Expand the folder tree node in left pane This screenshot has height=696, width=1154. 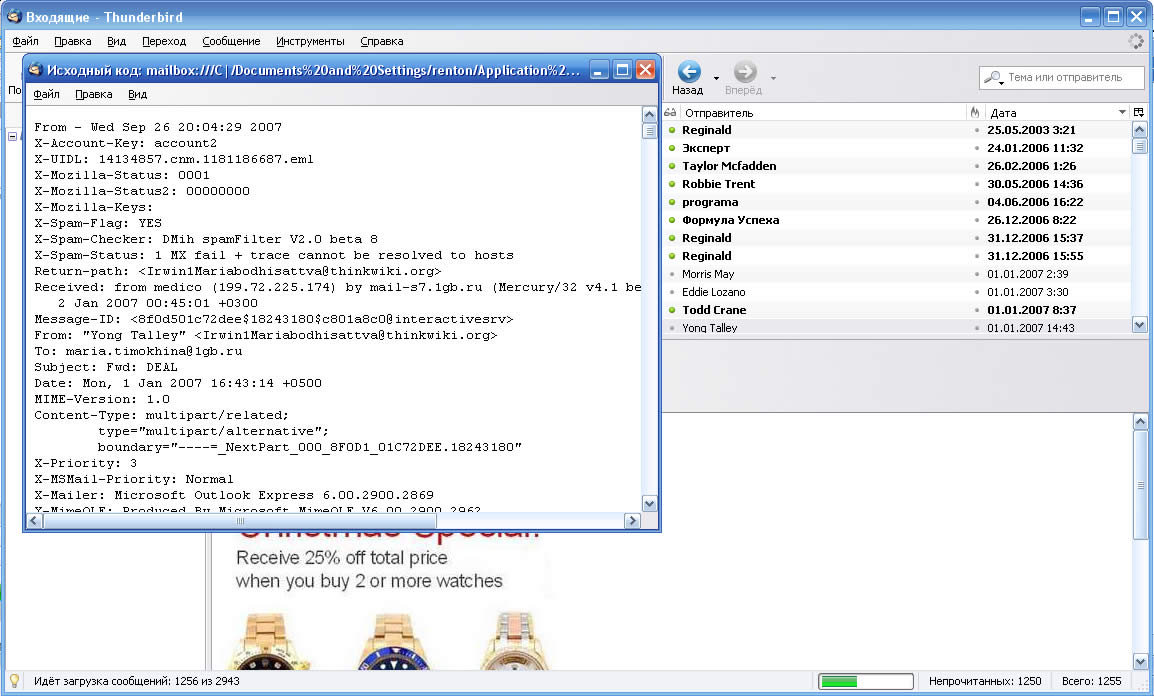pyautogui.click(x=12, y=136)
